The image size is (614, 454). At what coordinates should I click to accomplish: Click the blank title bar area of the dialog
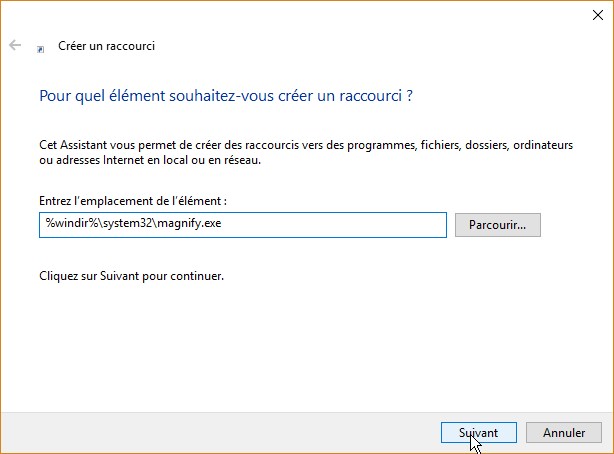click(300, 14)
